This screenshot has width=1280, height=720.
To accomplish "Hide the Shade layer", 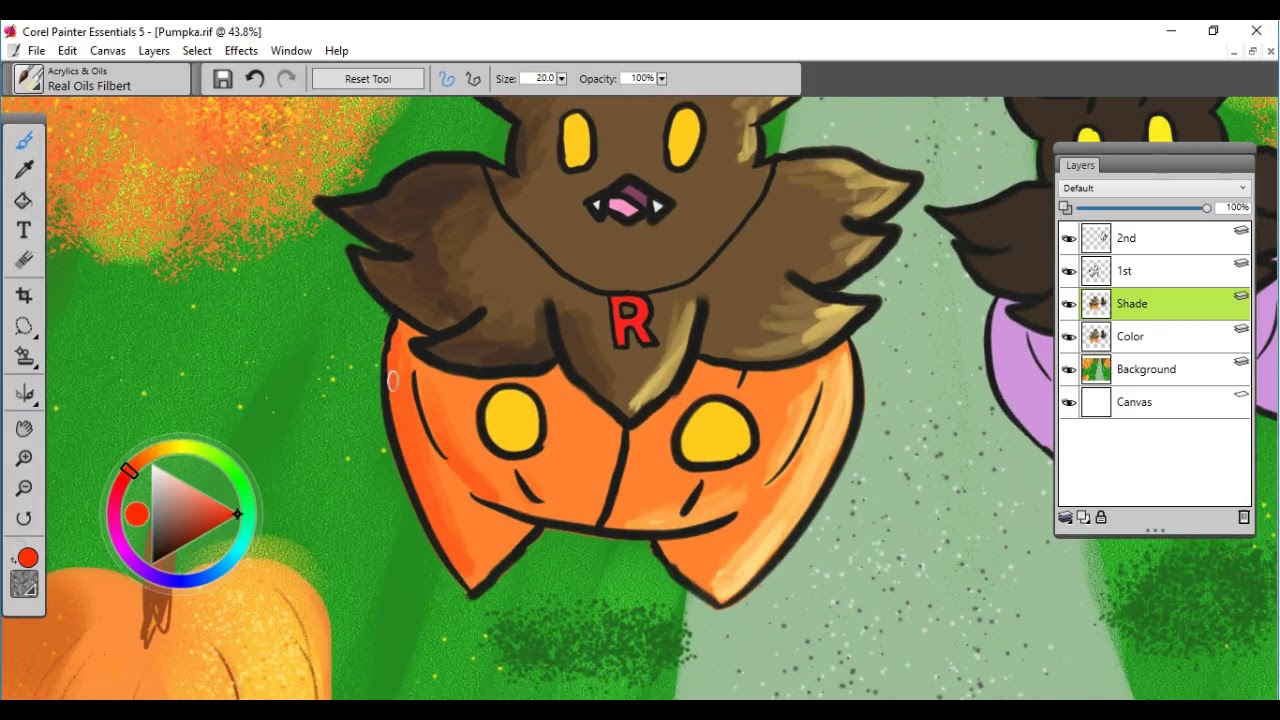I will pos(1069,304).
